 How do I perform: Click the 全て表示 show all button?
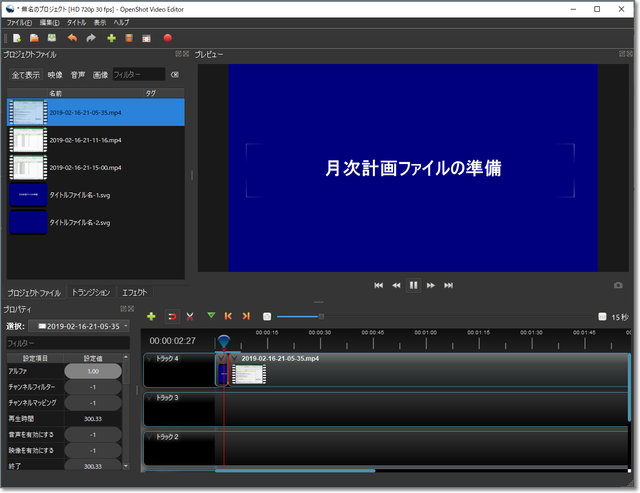(26, 75)
